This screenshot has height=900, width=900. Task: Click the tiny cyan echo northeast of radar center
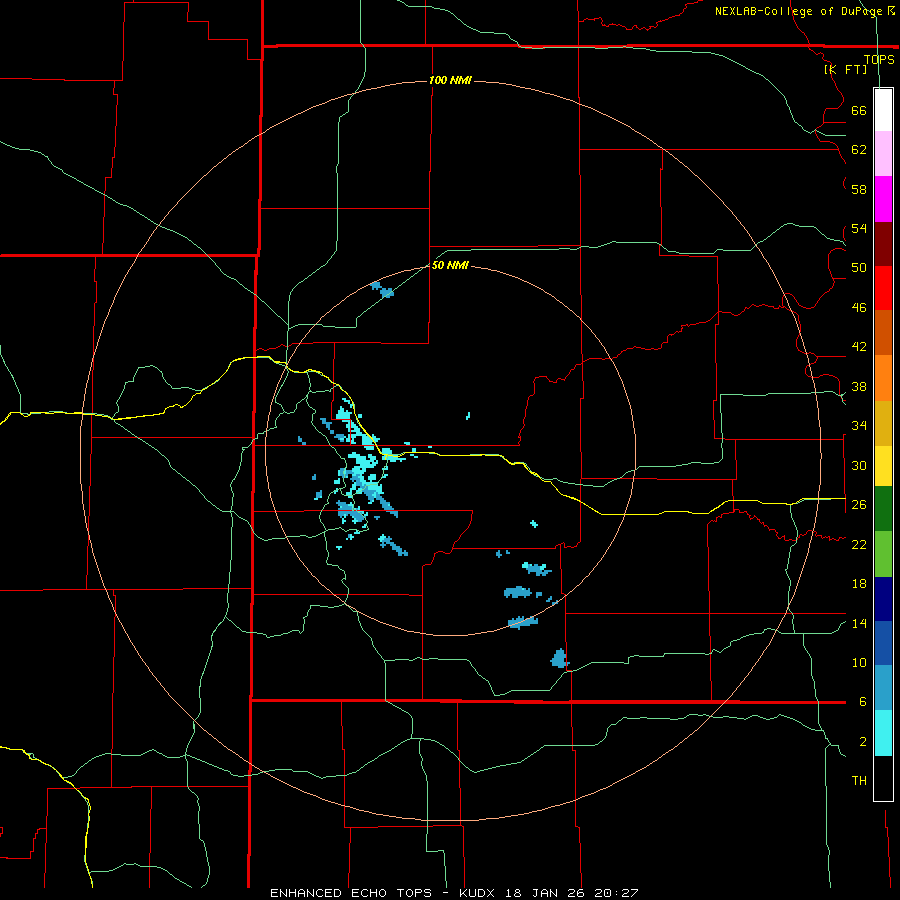pyautogui.click(x=468, y=416)
